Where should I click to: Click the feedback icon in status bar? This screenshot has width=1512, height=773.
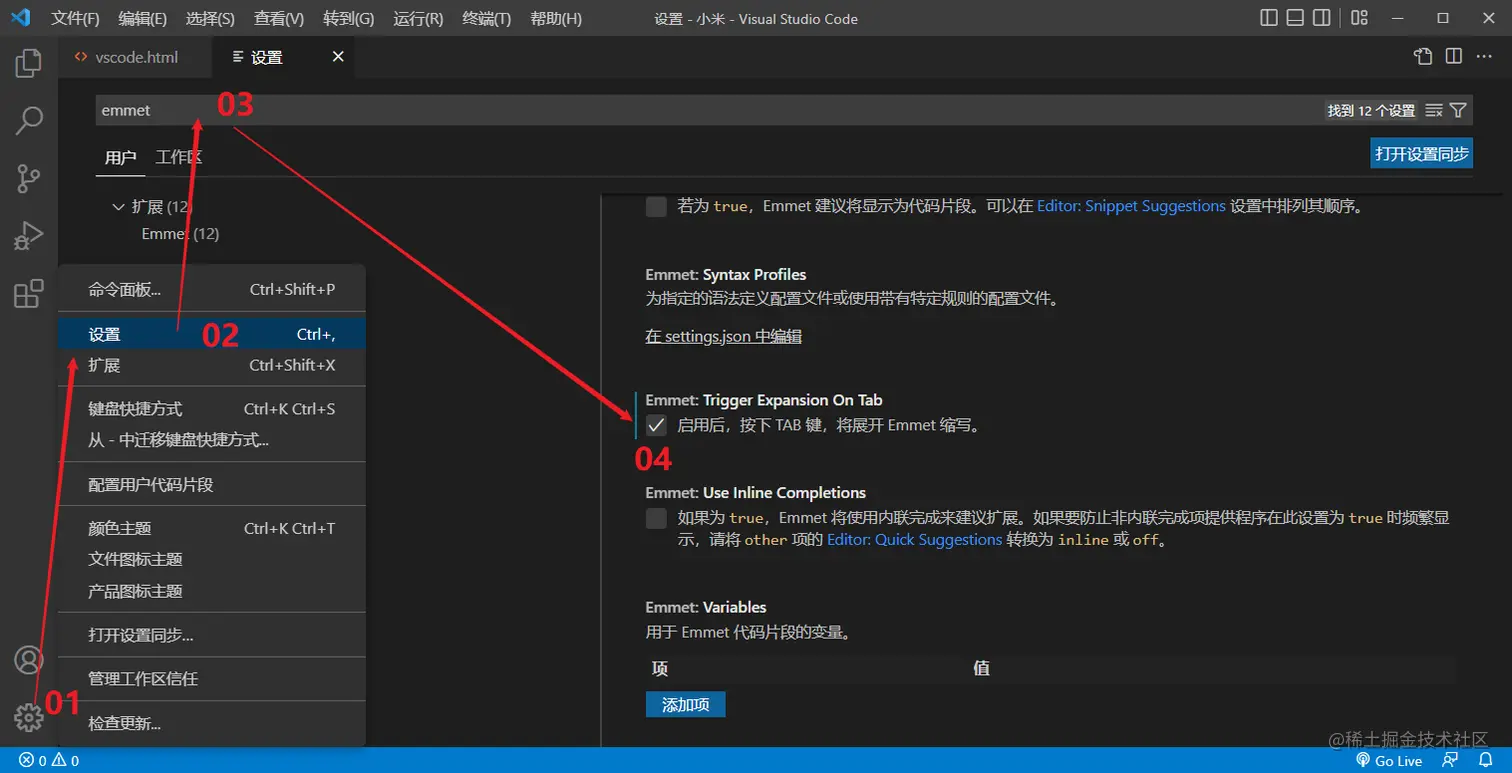coord(1451,761)
